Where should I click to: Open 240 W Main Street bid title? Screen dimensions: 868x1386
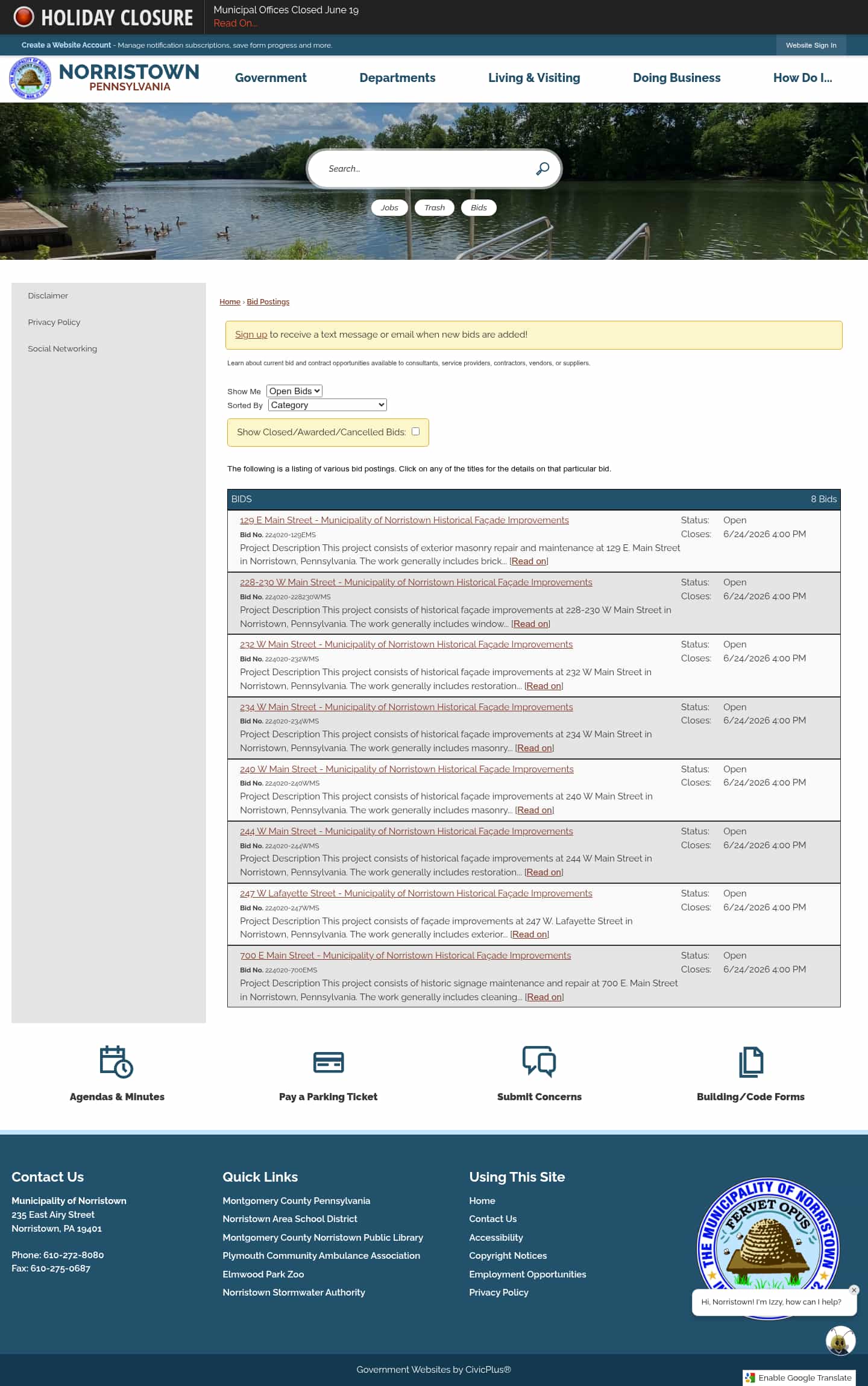pyautogui.click(x=407, y=769)
